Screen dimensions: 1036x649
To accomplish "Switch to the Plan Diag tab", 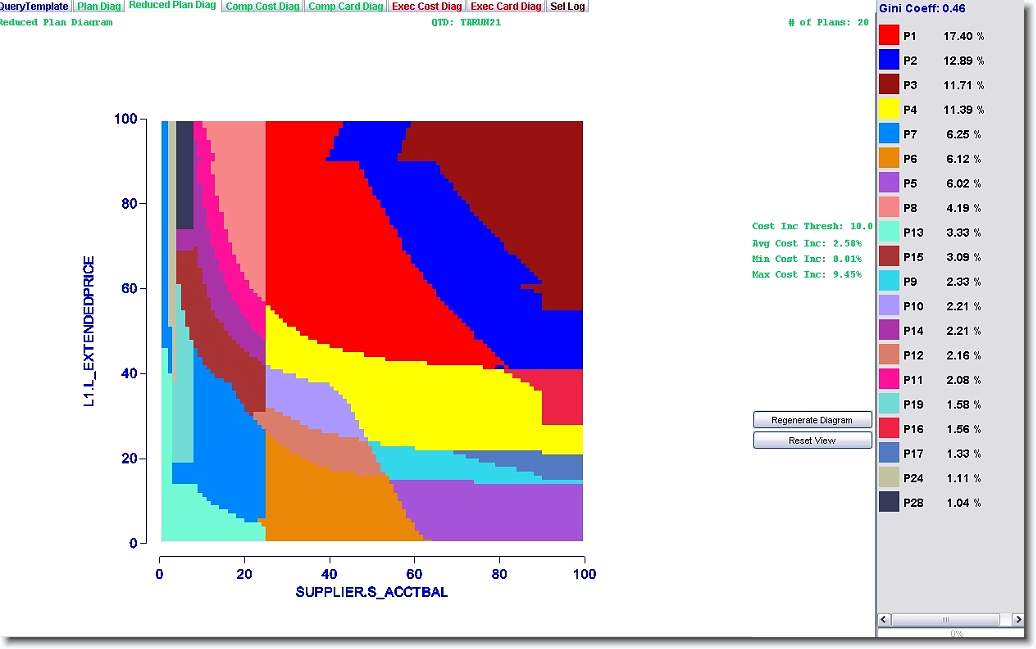I will tap(99, 6).
